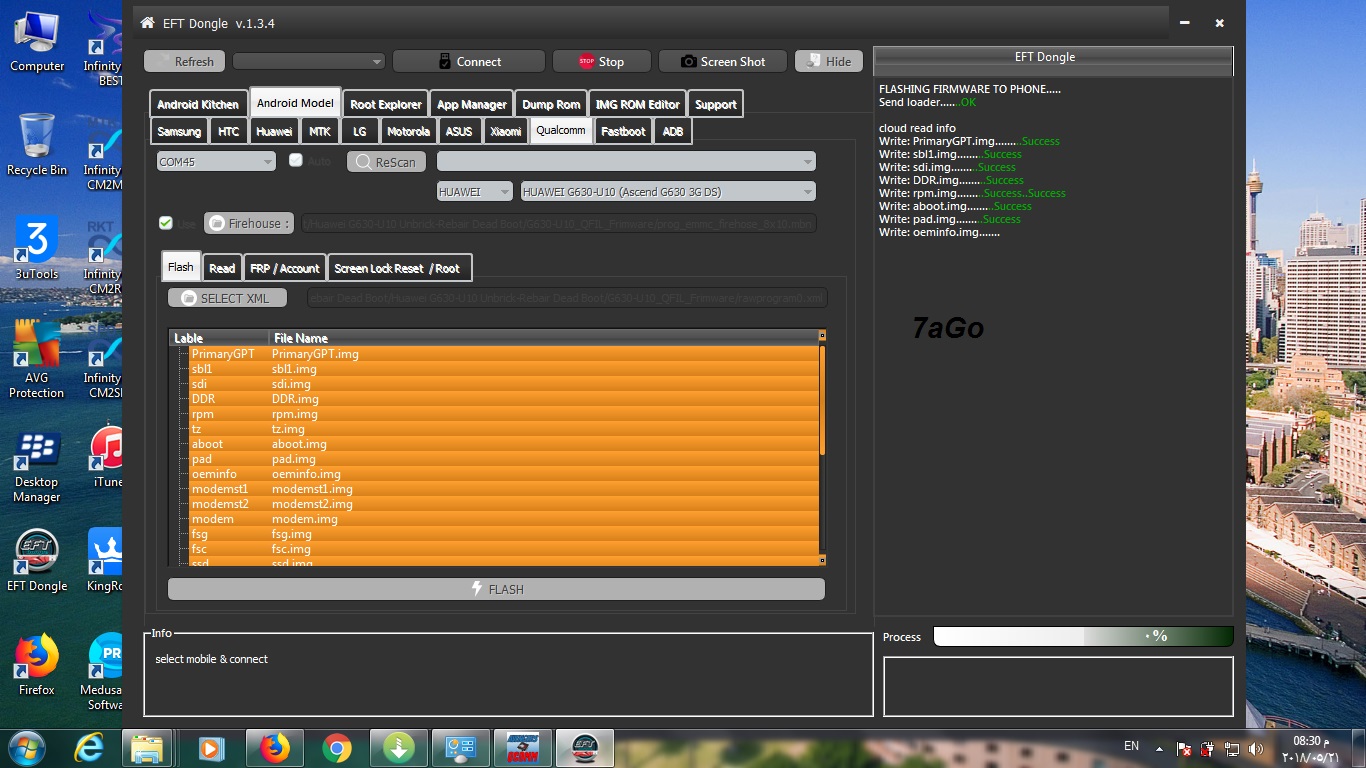Select the Samsung brand tab
Image resolution: width=1366 pixels, height=768 pixels.
(x=179, y=131)
